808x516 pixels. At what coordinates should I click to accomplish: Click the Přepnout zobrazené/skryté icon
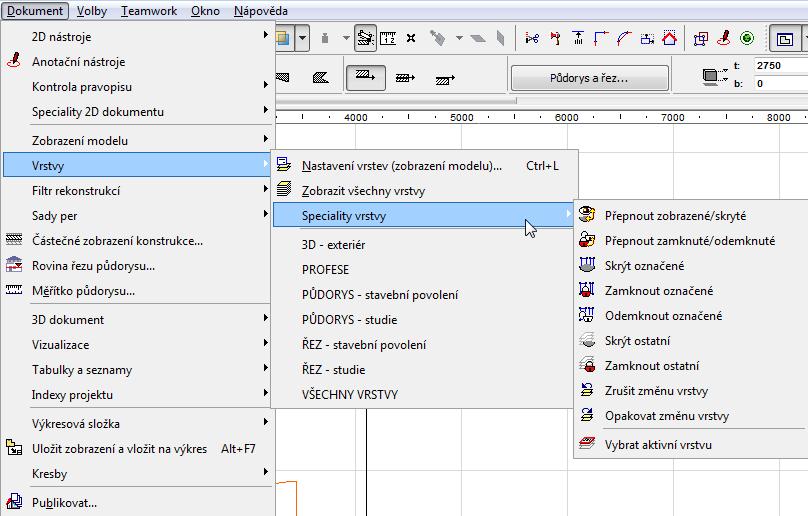586,214
